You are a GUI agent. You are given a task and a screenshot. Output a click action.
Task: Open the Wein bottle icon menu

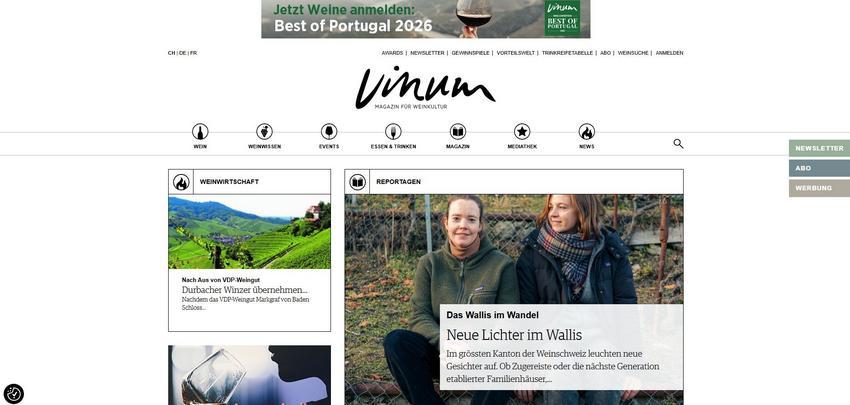pos(200,132)
